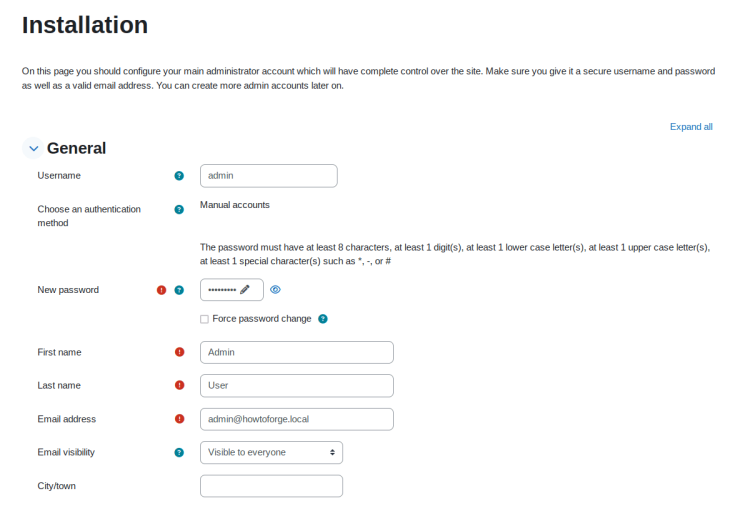
Task: Open help for authentication method
Action: [x=179, y=209]
